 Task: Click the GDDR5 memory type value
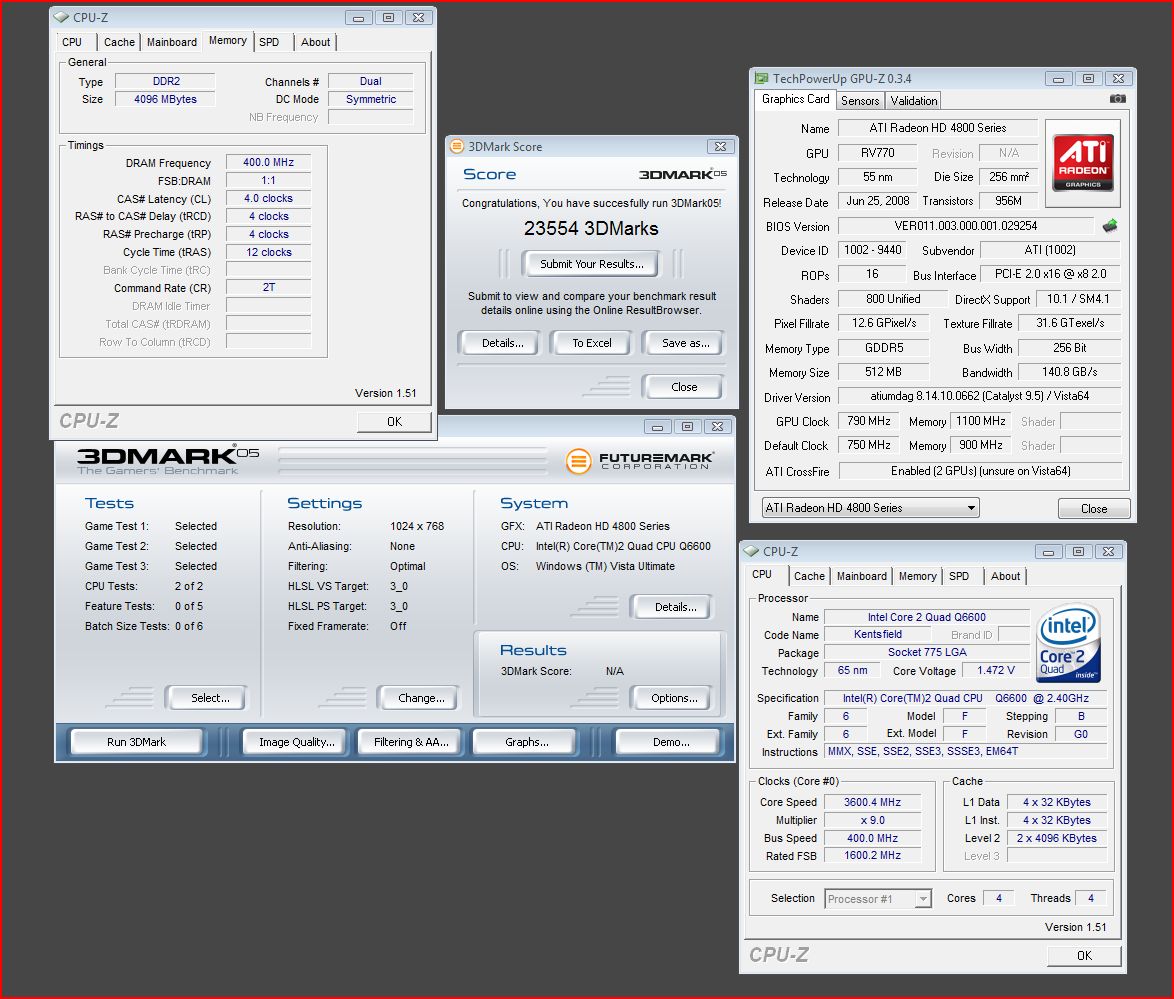point(883,348)
